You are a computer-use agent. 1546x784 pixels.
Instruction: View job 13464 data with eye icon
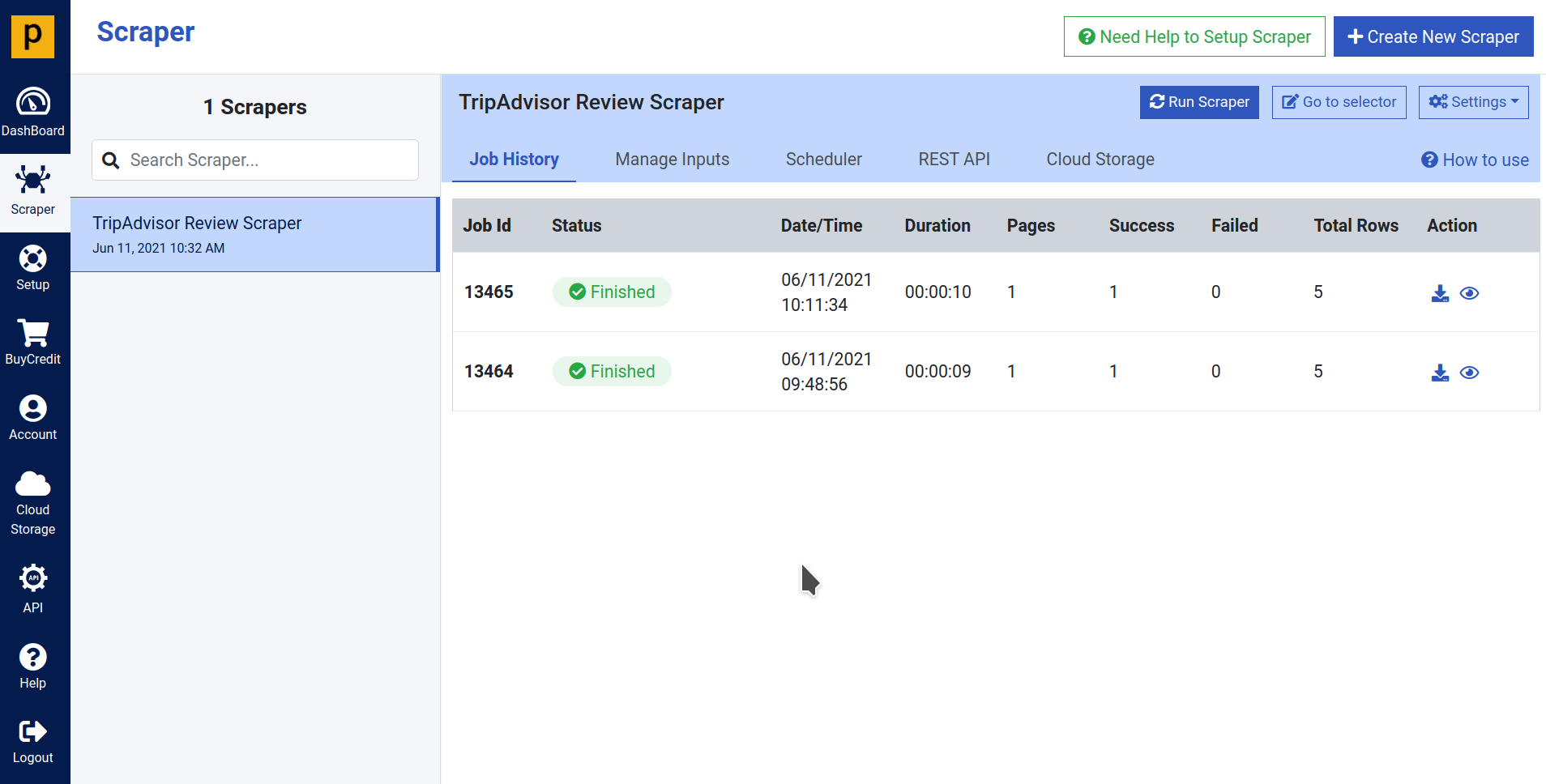click(x=1469, y=373)
